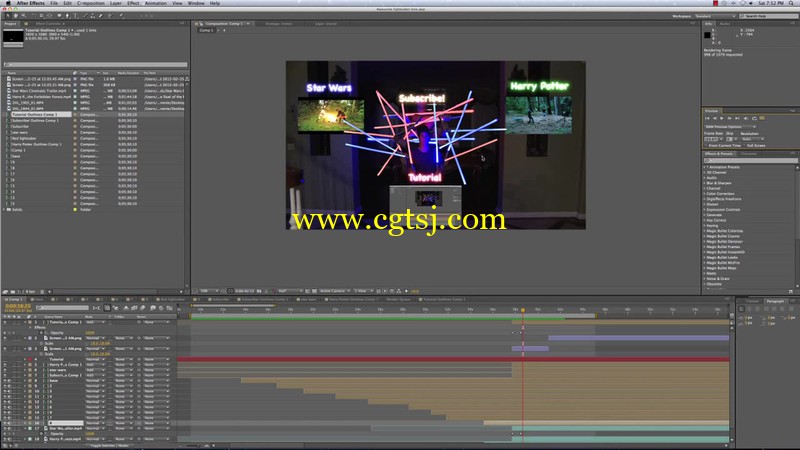This screenshot has width=800, height=450.
Task: Click the graph editor icon in timeline
Action: click(x=170, y=308)
